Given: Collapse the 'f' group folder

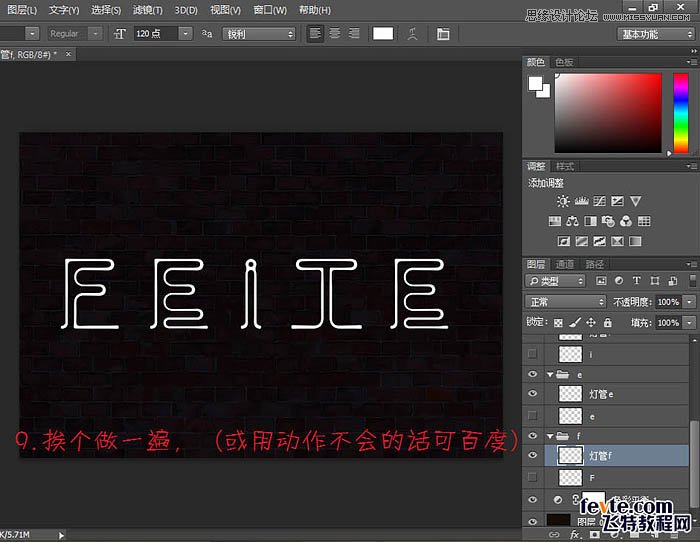Looking at the screenshot, I should coord(550,436).
